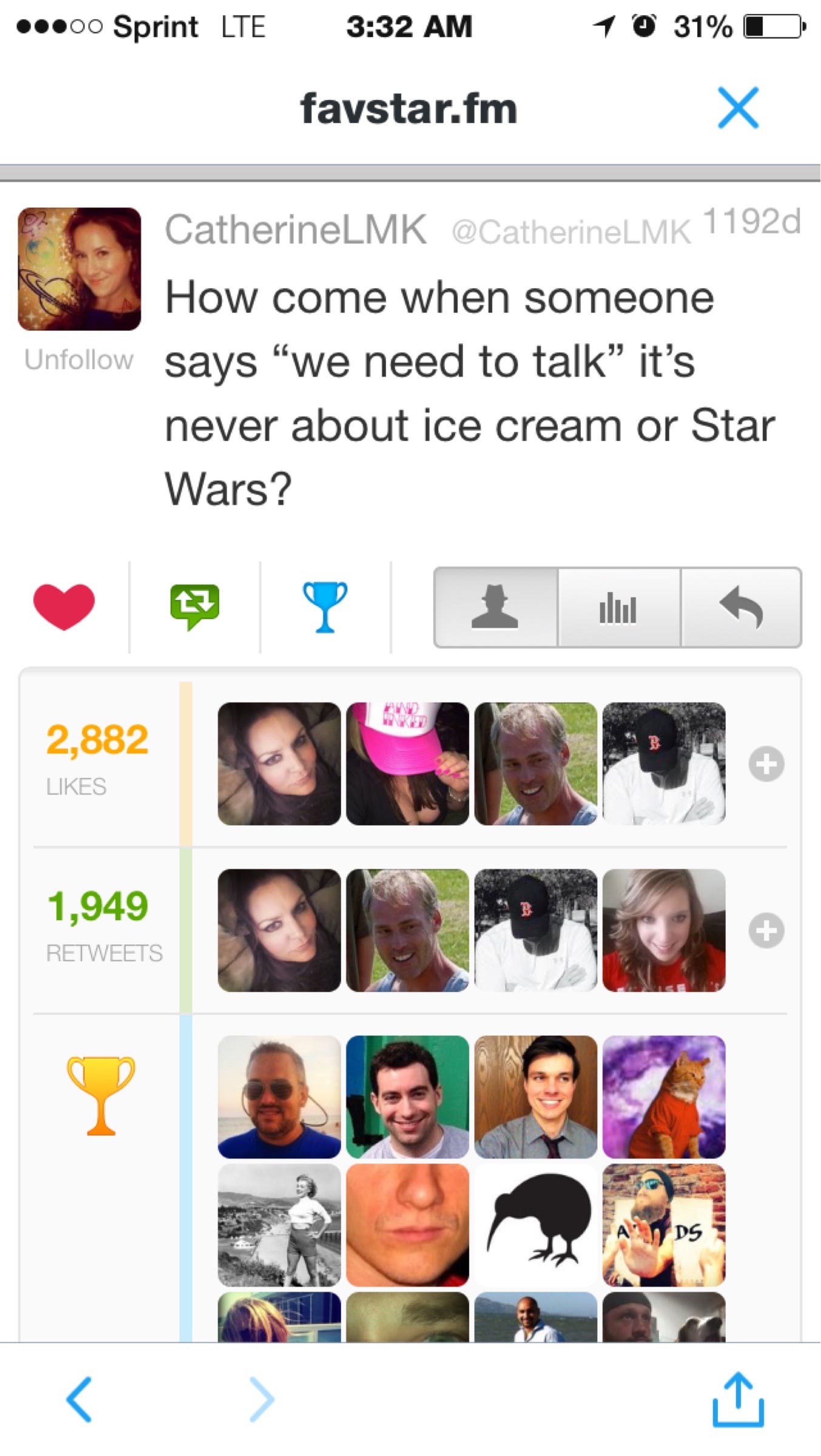The image size is (821, 1456).
Task: Tap the gold trophy icon
Action: point(101,1096)
